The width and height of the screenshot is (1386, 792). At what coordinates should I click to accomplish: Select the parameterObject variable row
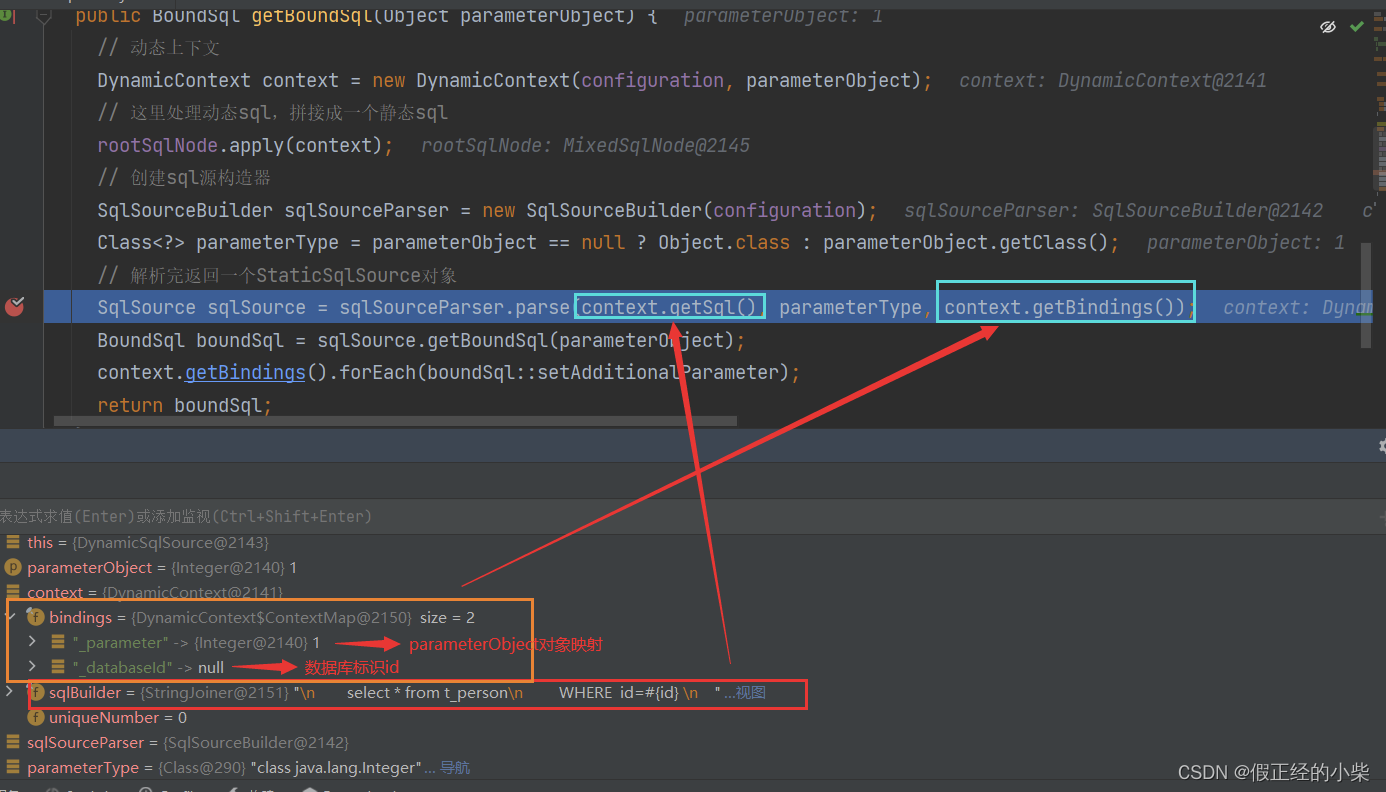click(x=693, y=567)
